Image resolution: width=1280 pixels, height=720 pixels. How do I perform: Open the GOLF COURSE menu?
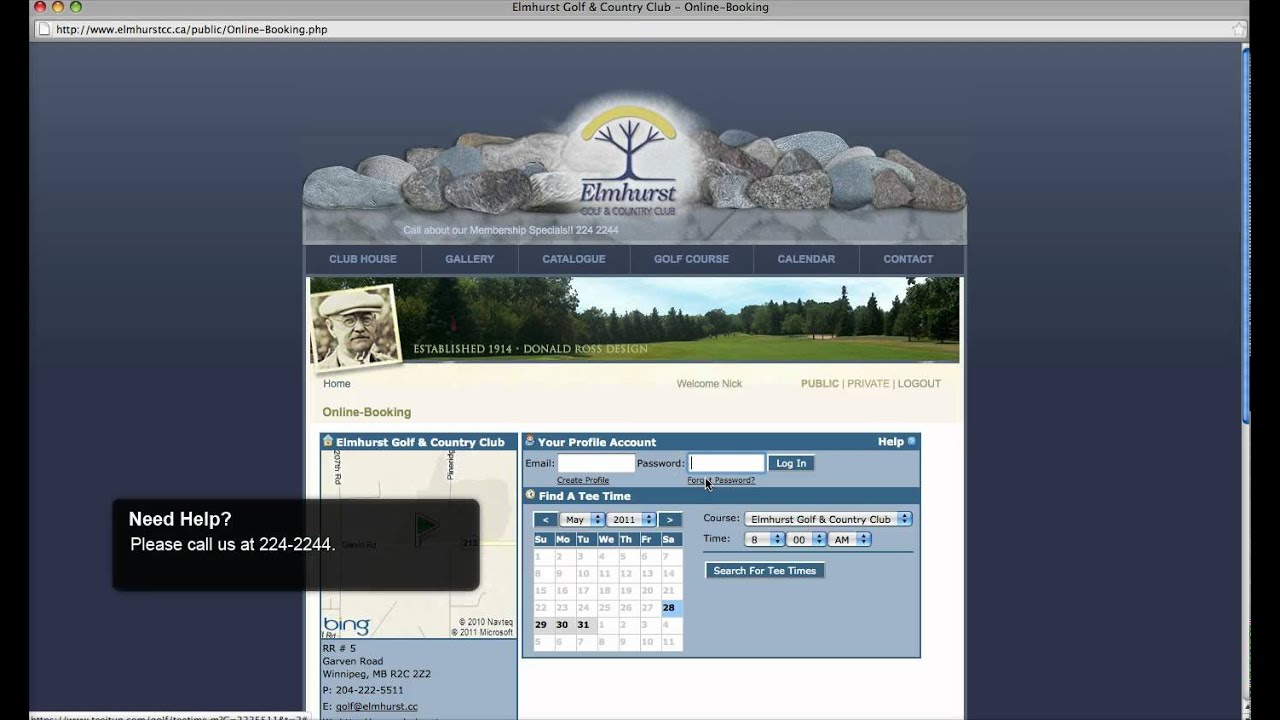pos(691,259)
